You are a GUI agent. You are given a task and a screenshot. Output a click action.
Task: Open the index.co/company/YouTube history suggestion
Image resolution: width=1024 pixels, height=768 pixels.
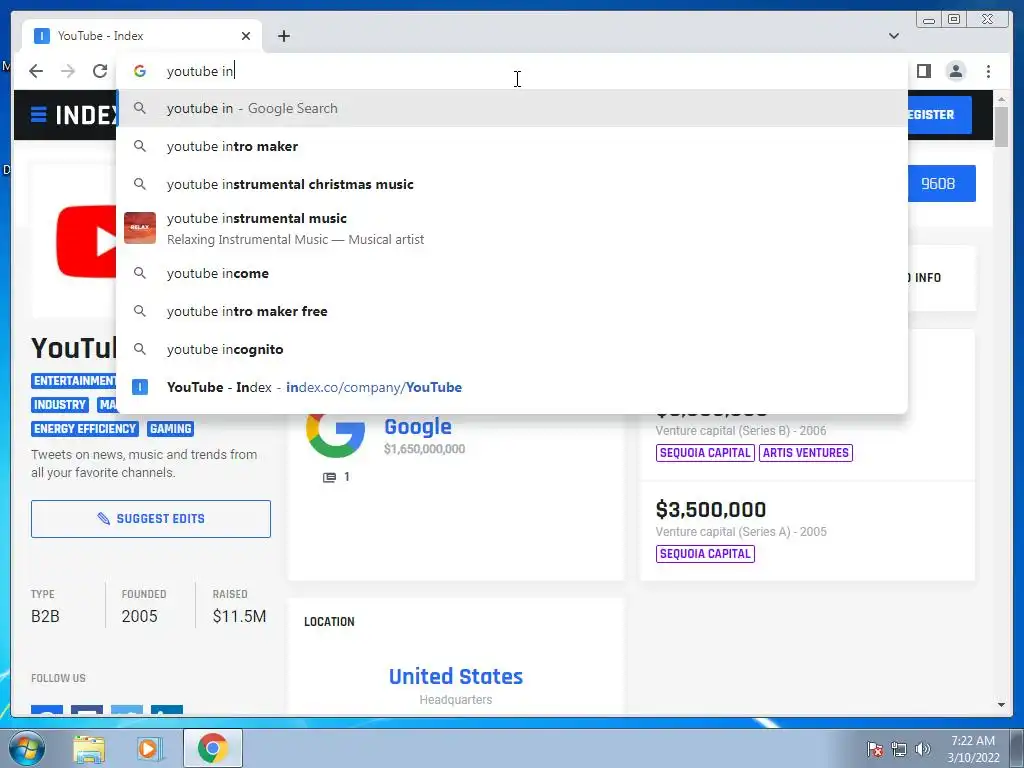(x=511, y=387)
